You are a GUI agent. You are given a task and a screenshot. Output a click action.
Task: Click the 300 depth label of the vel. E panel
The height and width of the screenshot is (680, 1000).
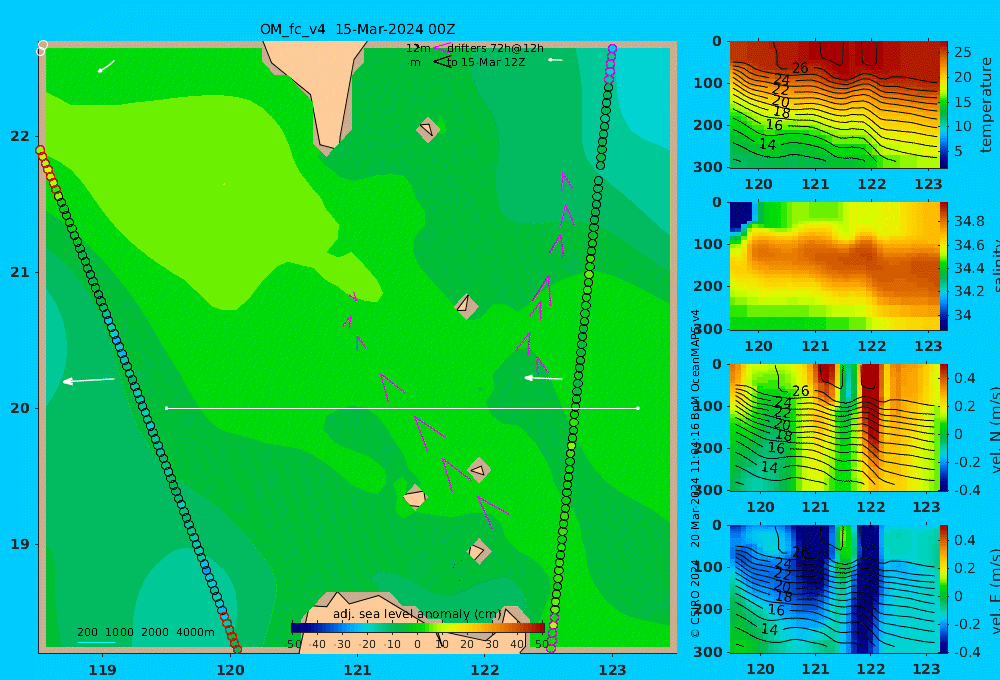click(708, 652)
